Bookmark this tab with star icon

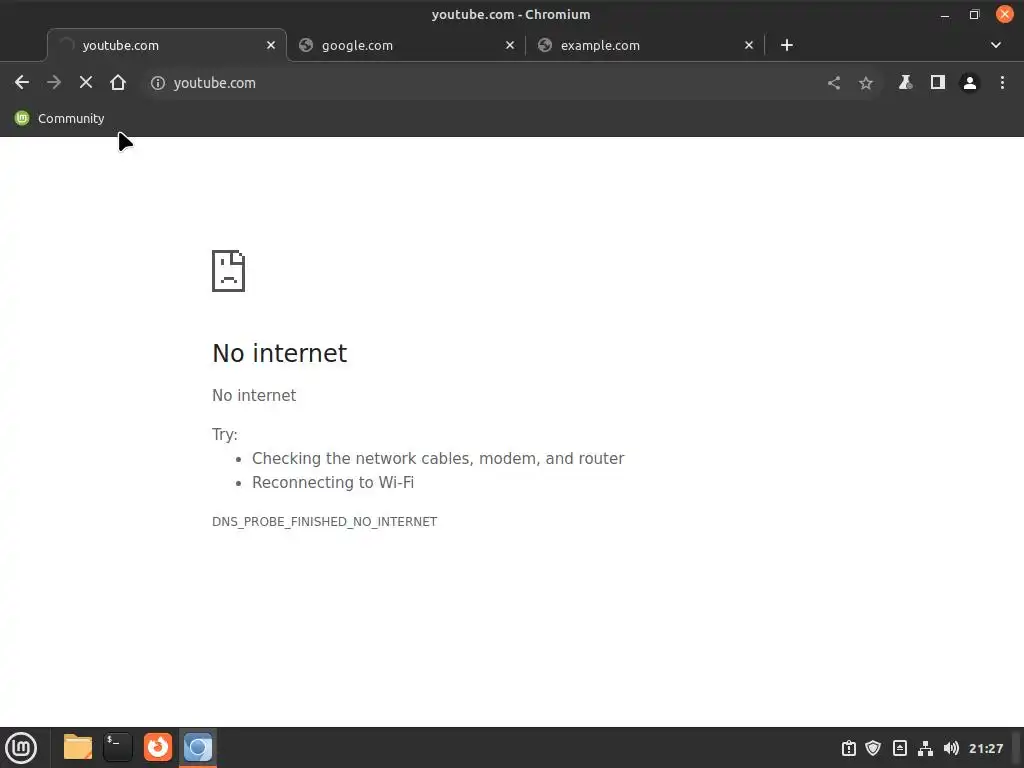tap(866, 83)
